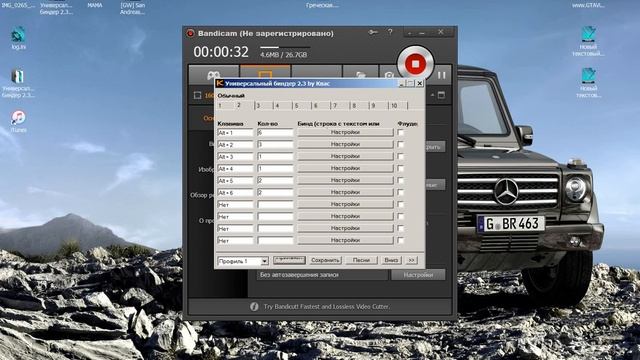Open the Универсальный биндер 2.3 desktop icon
The width and height of the screenshot is (640, 360).
18,83
